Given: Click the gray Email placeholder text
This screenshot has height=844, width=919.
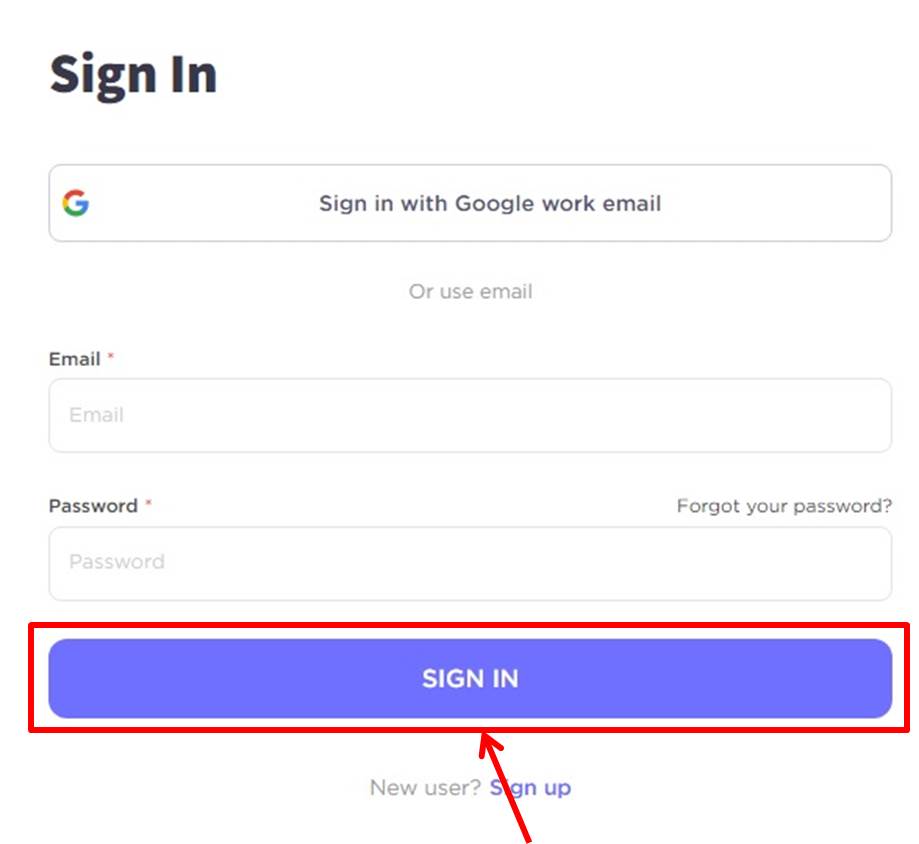Looking at the screenshot, I should [96, 415].
